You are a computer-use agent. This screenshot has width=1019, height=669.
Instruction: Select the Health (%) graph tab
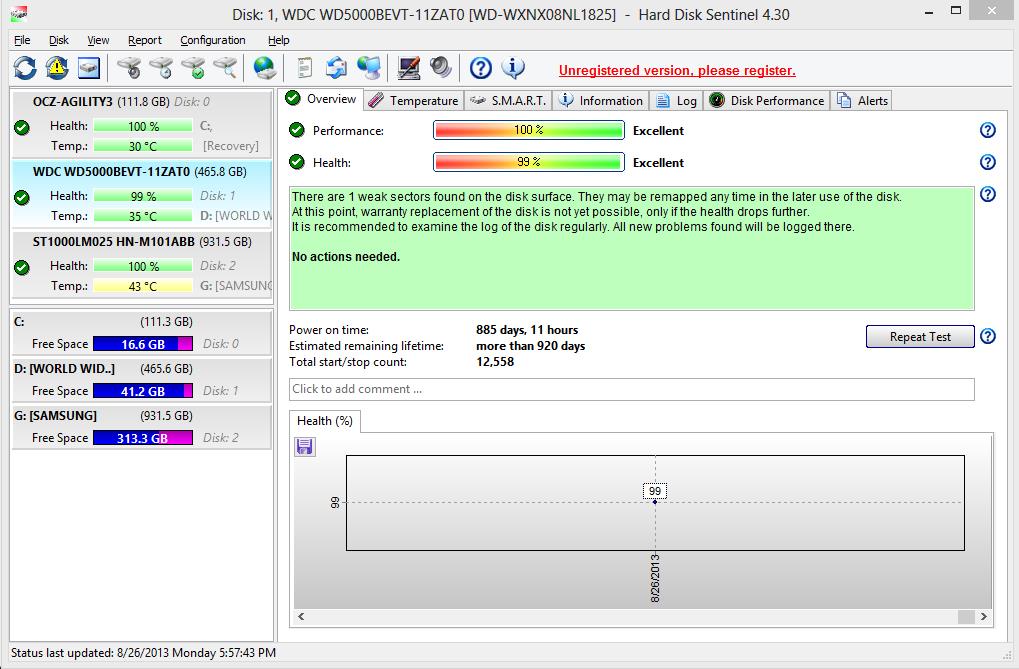(325, 421)
